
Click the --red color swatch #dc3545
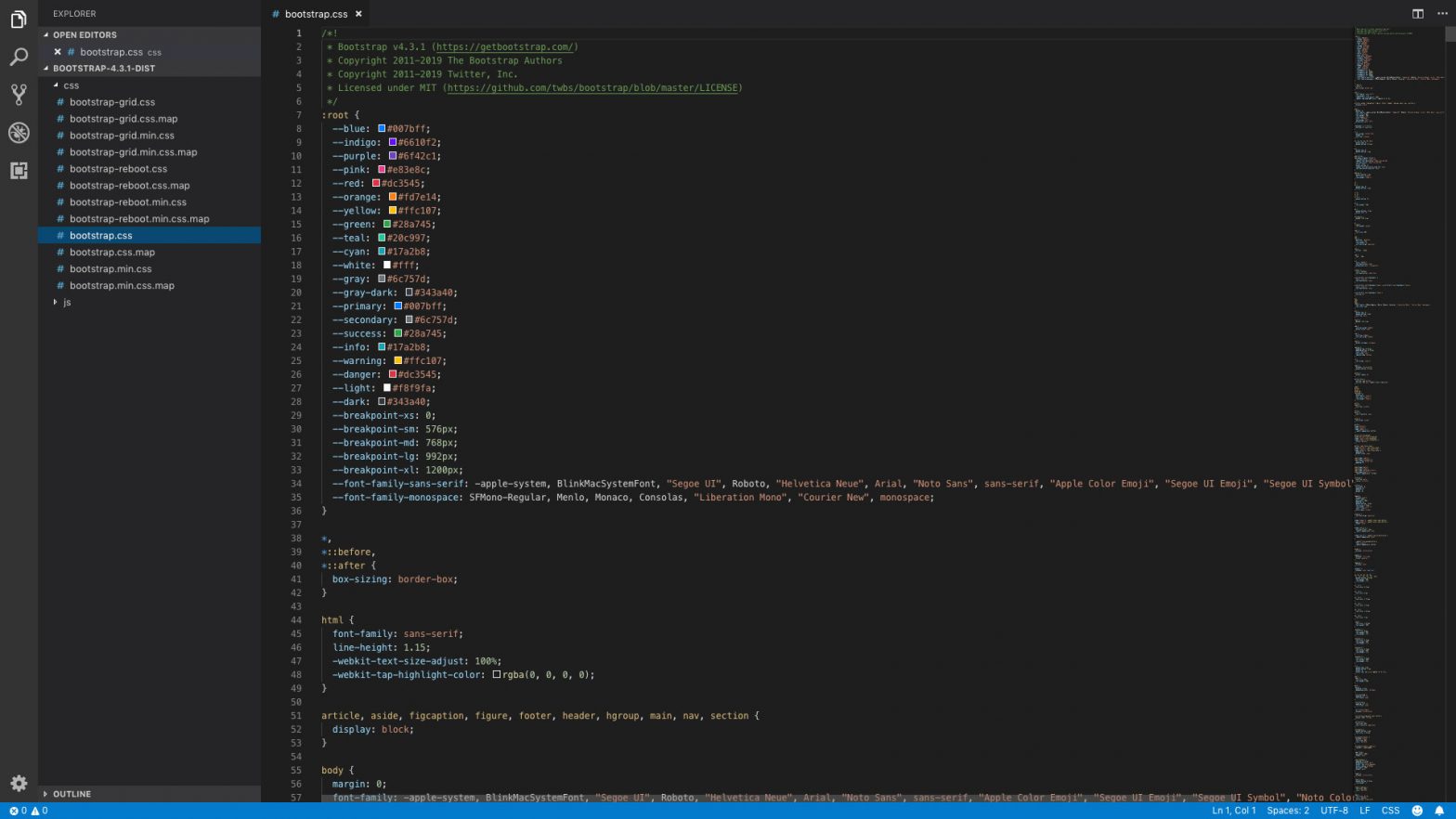pos(376,183)
